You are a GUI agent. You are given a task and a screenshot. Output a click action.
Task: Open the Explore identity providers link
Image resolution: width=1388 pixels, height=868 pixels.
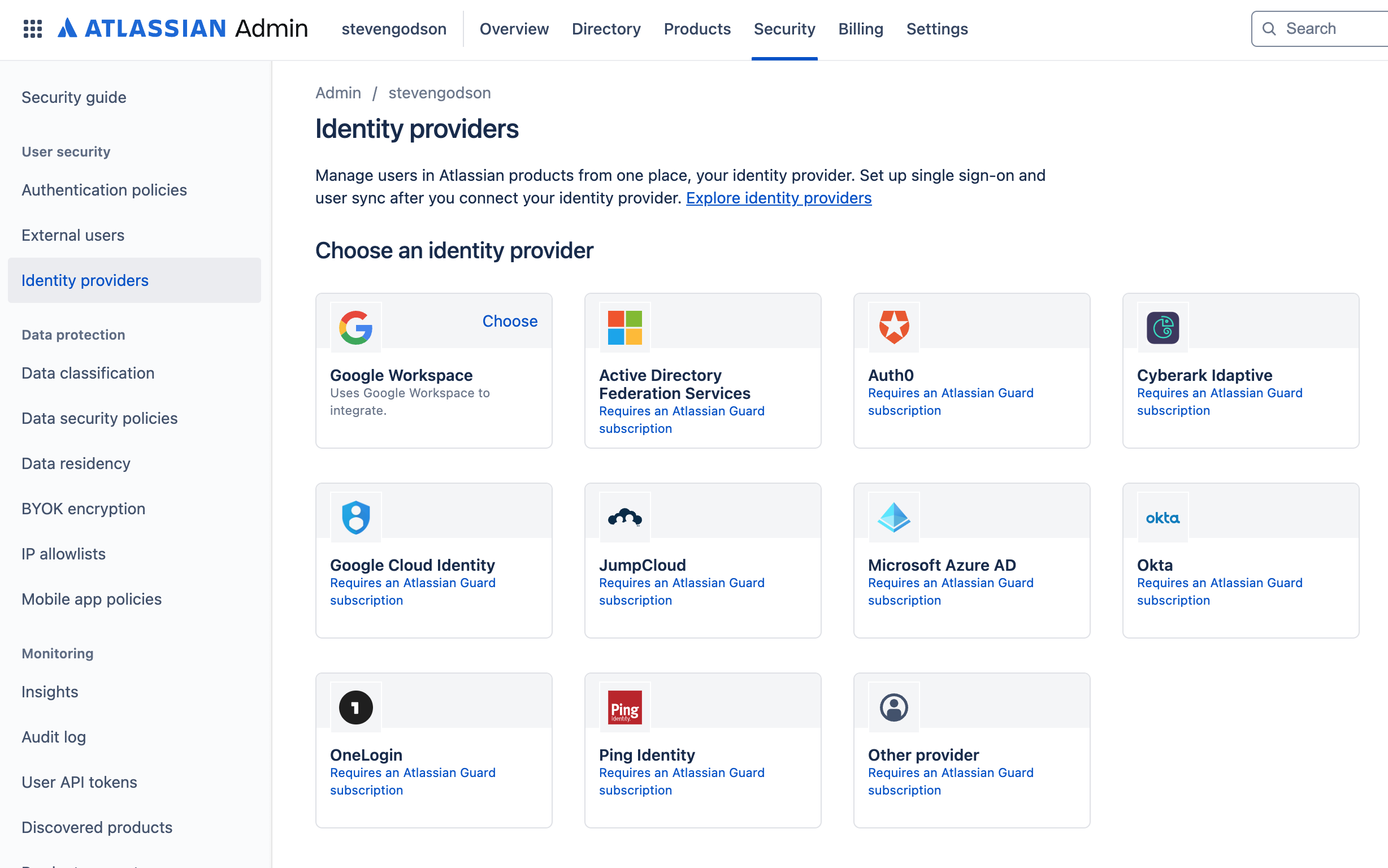778,198
